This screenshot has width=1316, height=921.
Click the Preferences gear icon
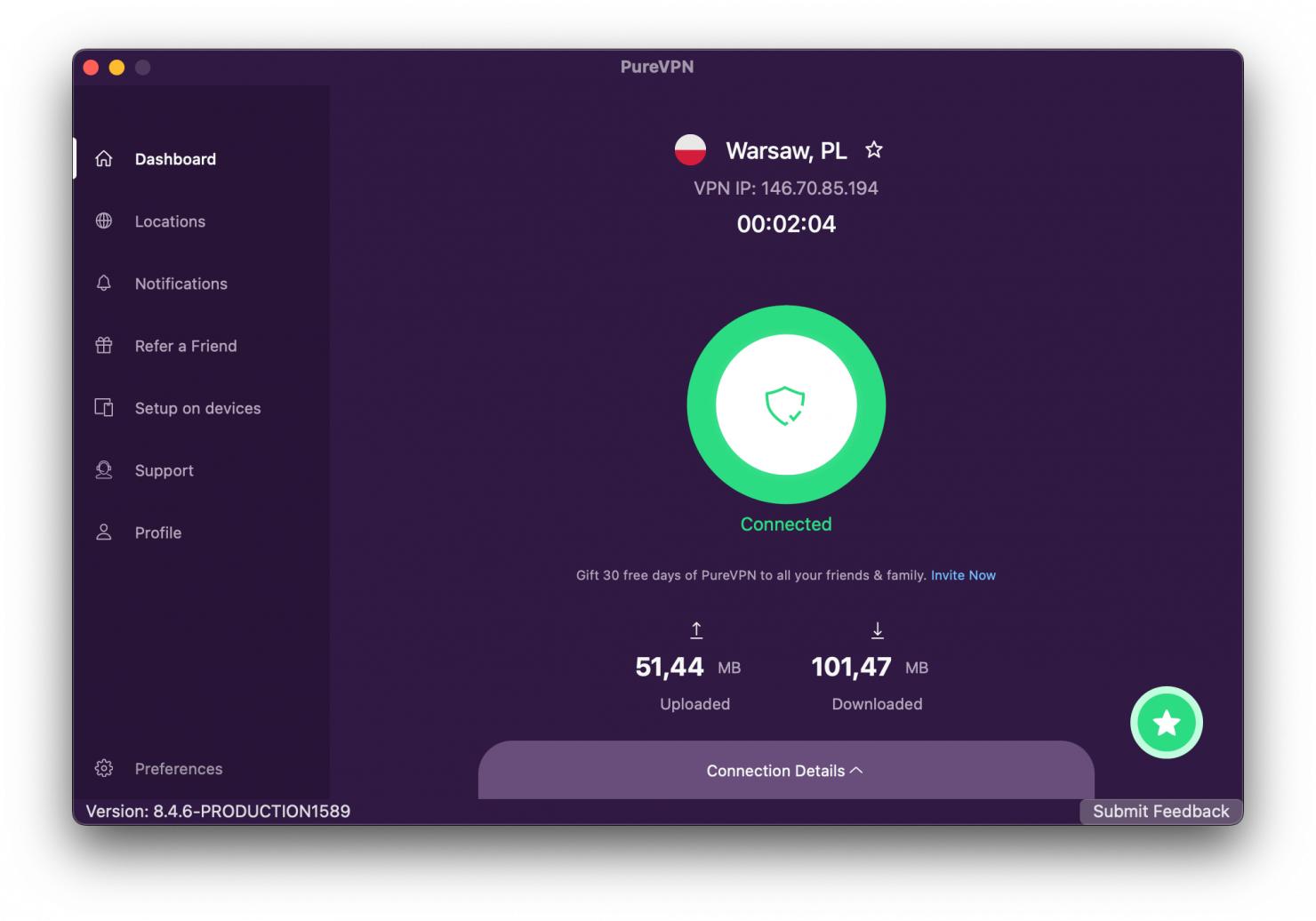click(104, 768)
